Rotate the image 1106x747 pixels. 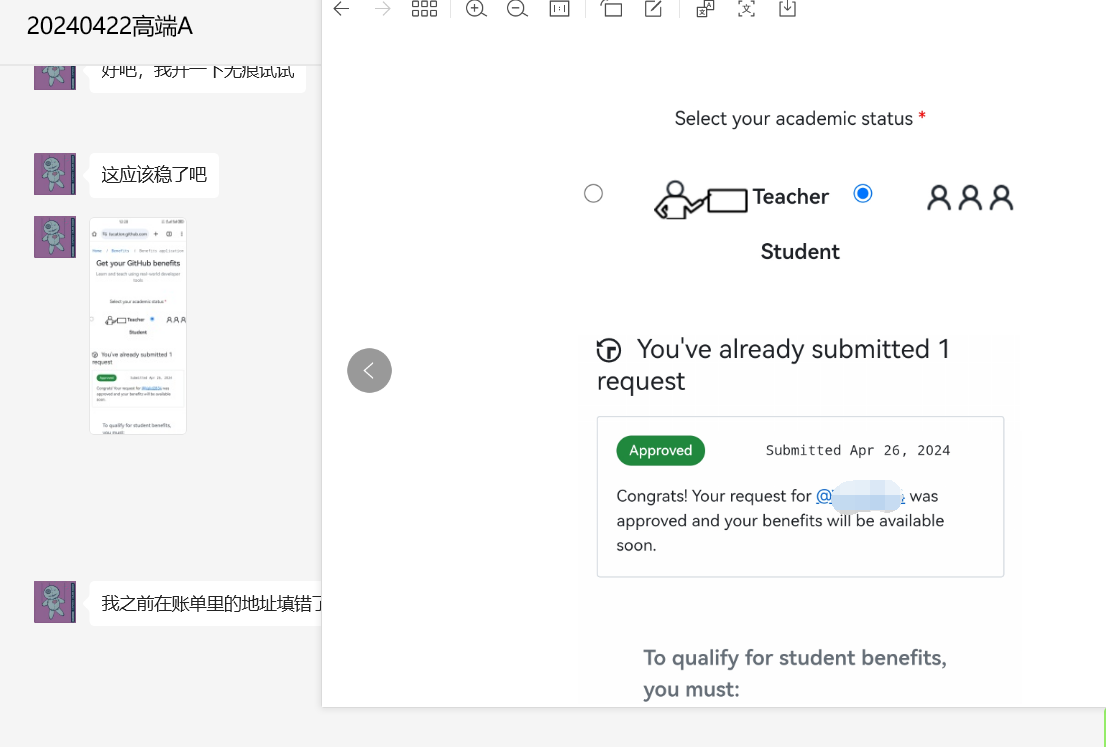612,8
